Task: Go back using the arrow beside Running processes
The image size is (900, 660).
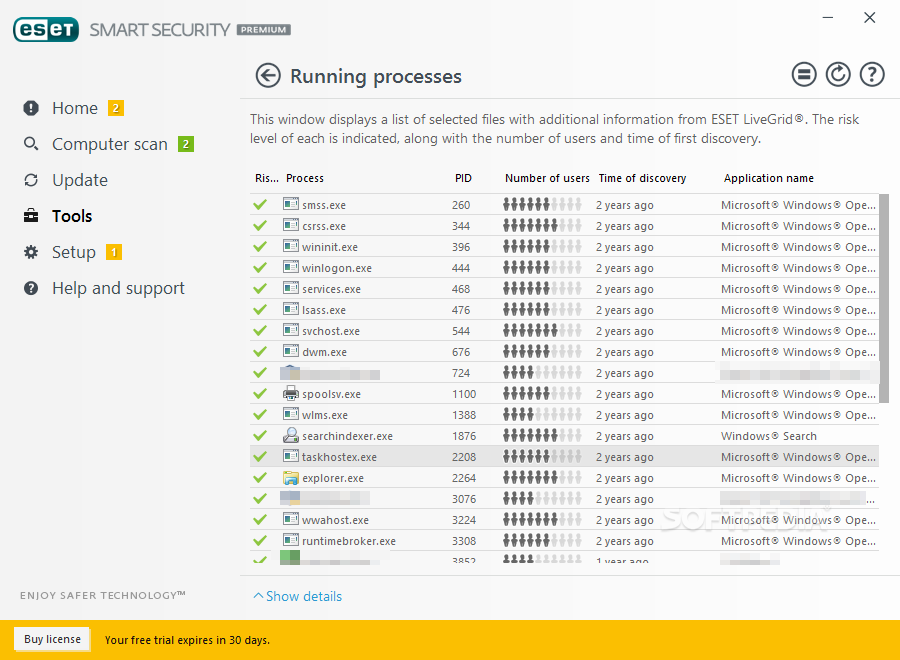Action: coord(268,76)
